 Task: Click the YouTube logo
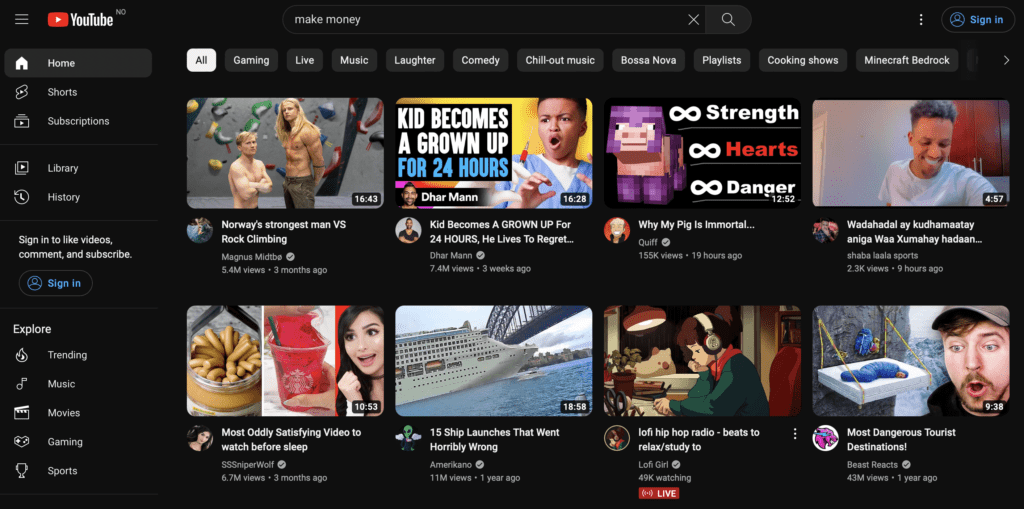click(80, 20)
